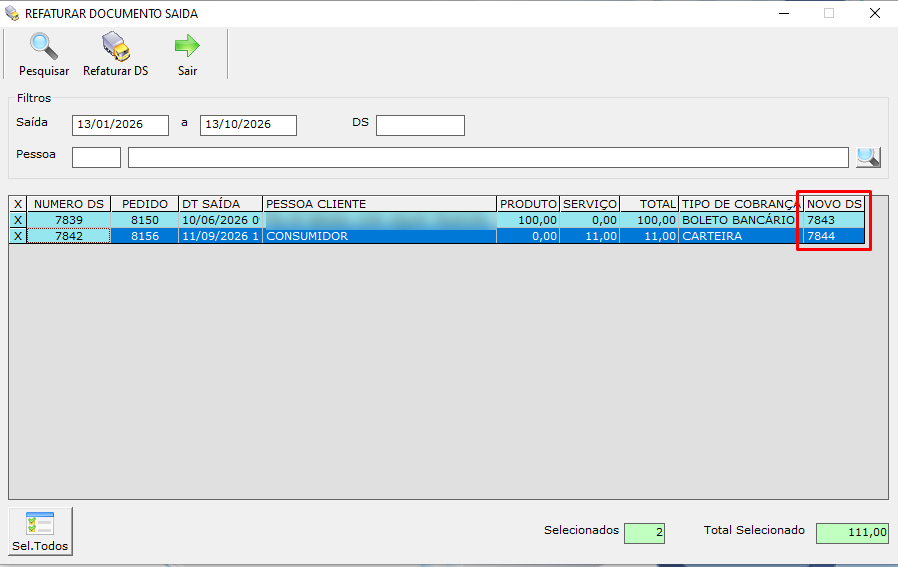Click the Pessoa name input field
The height and width of the screenshot is (567, 898).
pos(488,157)
